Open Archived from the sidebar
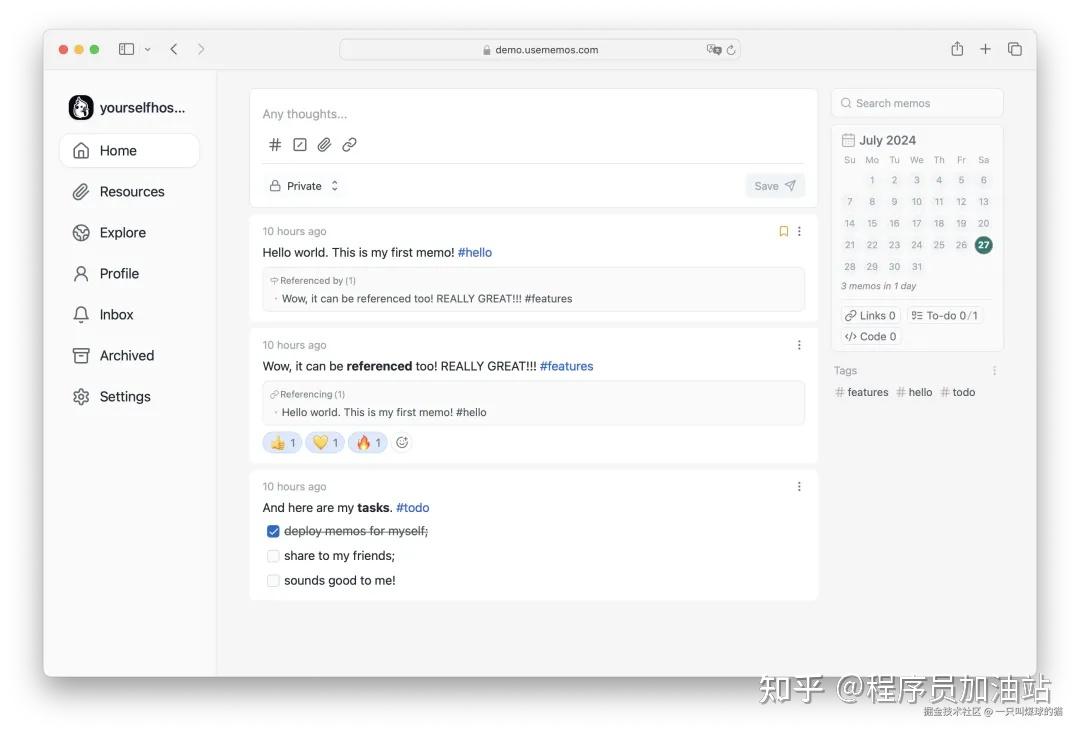The height and width of the screenshot is (734, 1080). pos(126,356)
